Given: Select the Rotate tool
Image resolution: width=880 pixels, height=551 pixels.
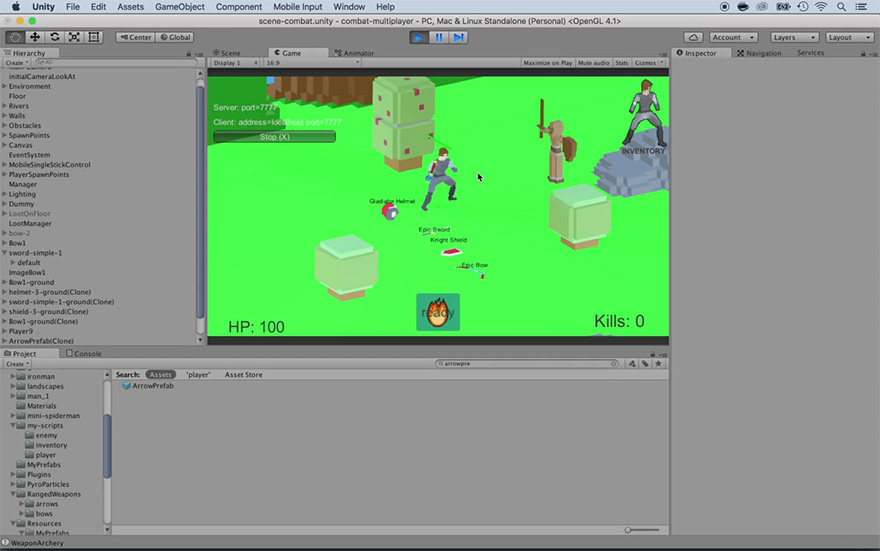Looking at the screenshot, I should (54, 37).
